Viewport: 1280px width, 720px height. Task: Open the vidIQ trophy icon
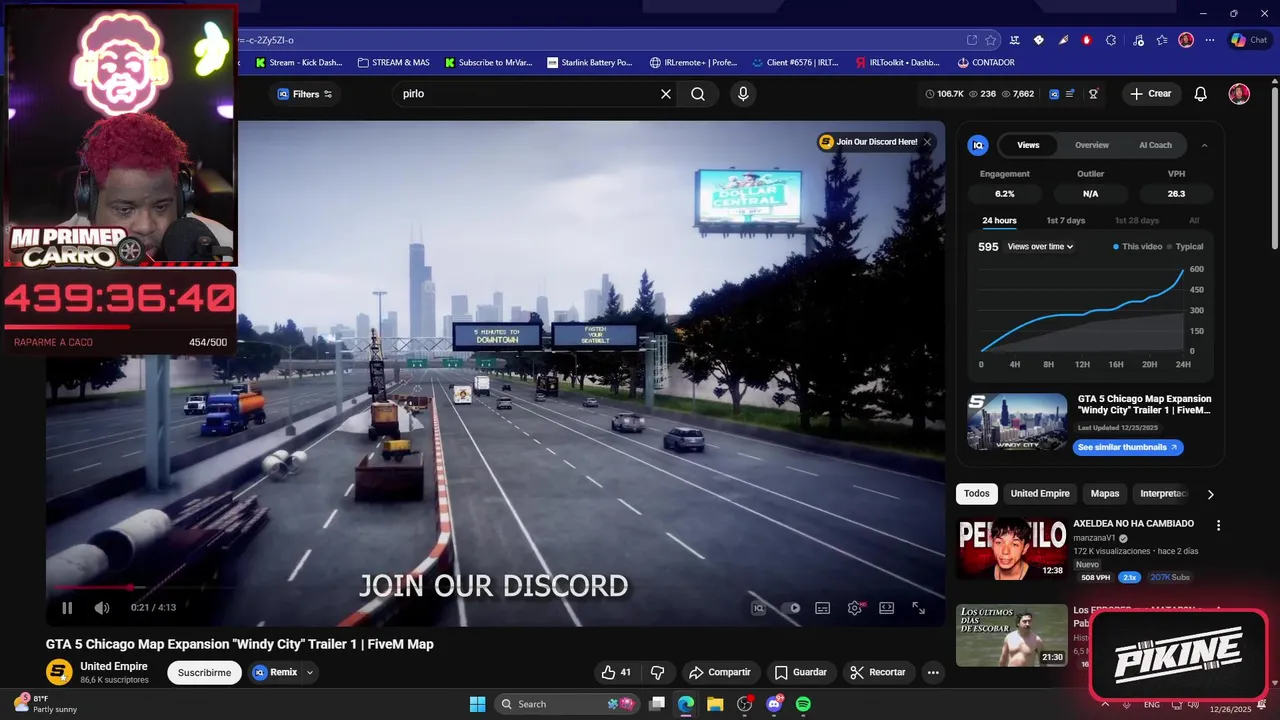[x=1094, y=94]
